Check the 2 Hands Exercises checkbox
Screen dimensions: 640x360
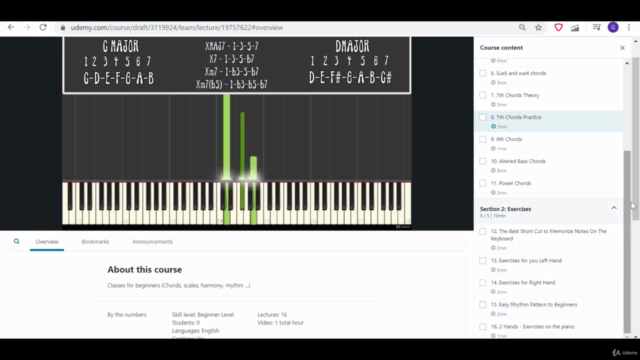click(x=483, y=327)
